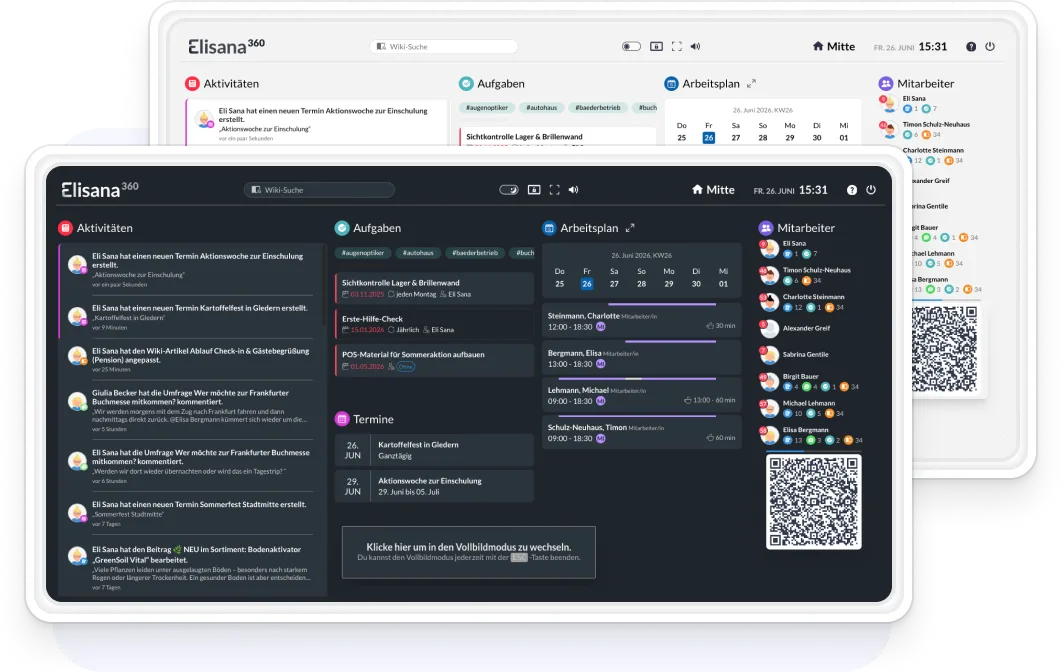The image size is (1062, 672).
Task: Click Elisana 360 logo in dark dashboard
Action: 100,190
